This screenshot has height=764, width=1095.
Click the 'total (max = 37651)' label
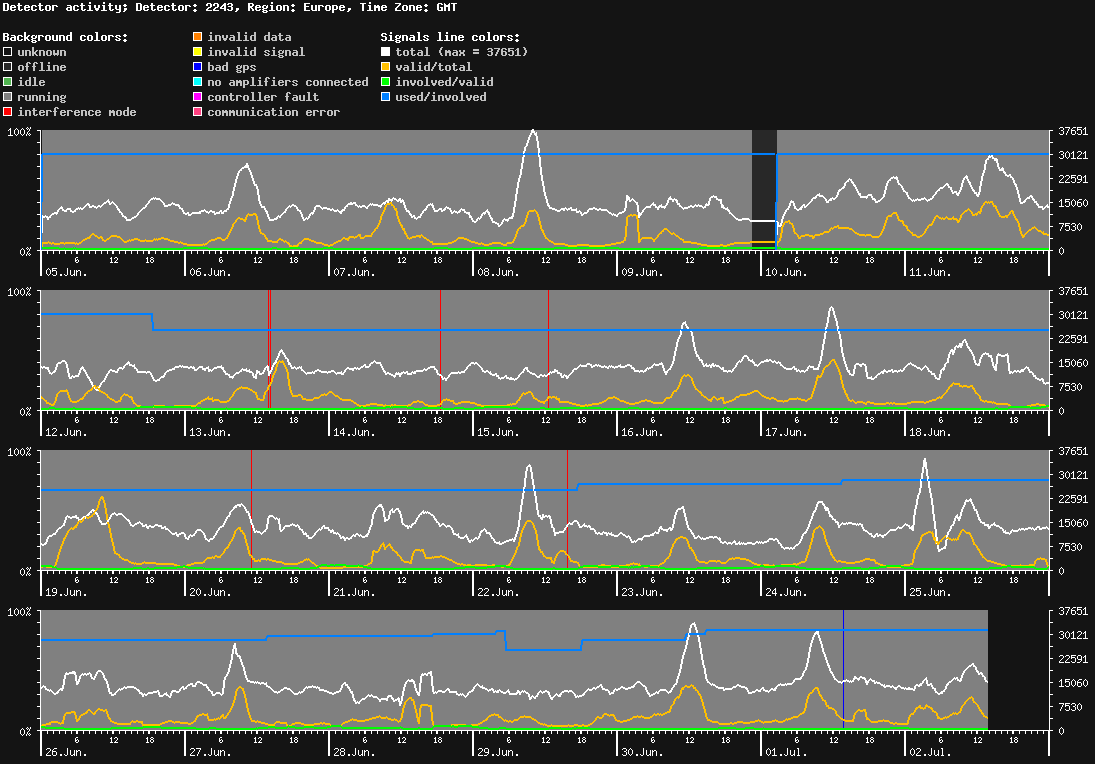(462, 52)
